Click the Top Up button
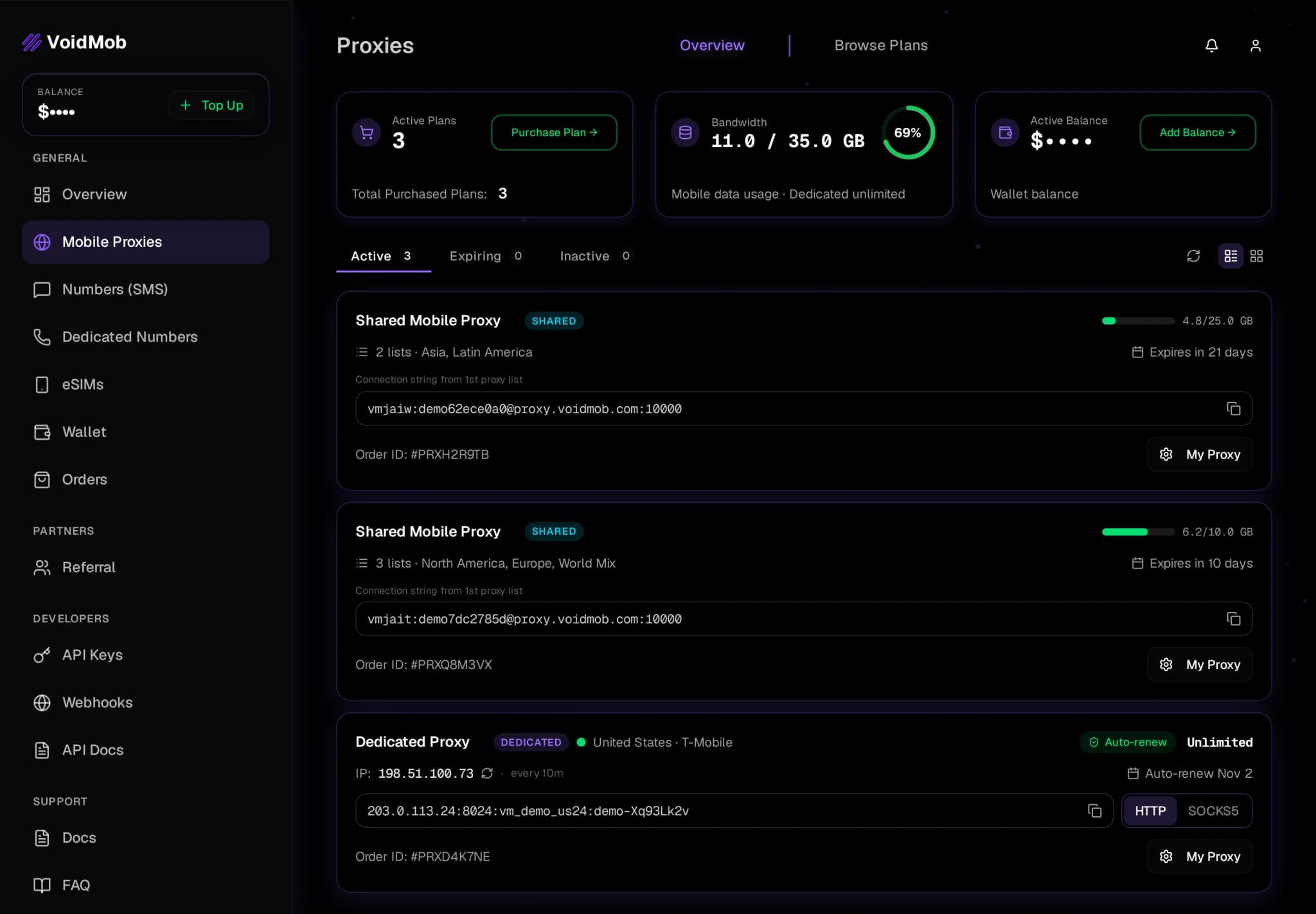The width and height of the screenshot is (1316, 914). point(211,105)
